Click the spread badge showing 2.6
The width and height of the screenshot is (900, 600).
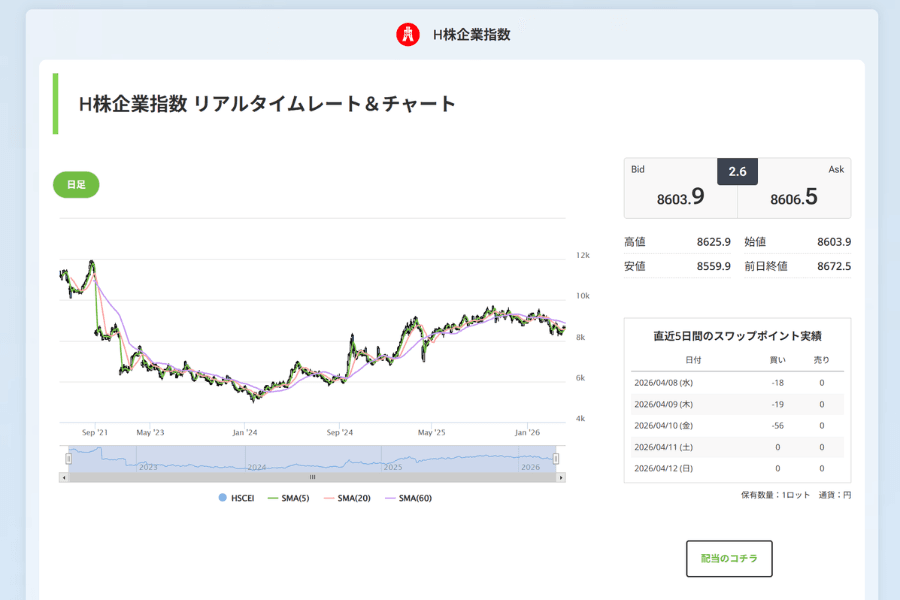737,171
